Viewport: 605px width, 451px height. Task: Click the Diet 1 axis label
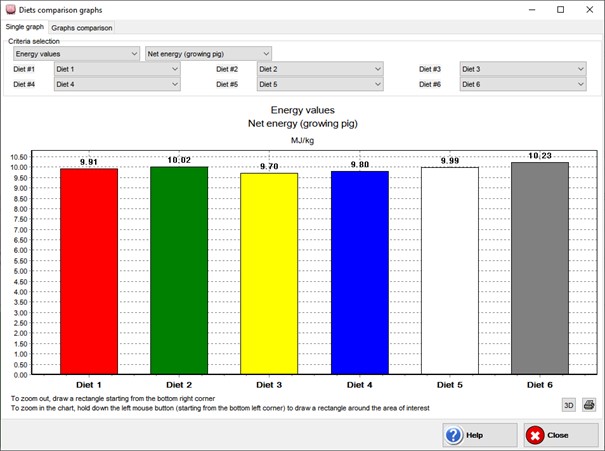(89, 385)
